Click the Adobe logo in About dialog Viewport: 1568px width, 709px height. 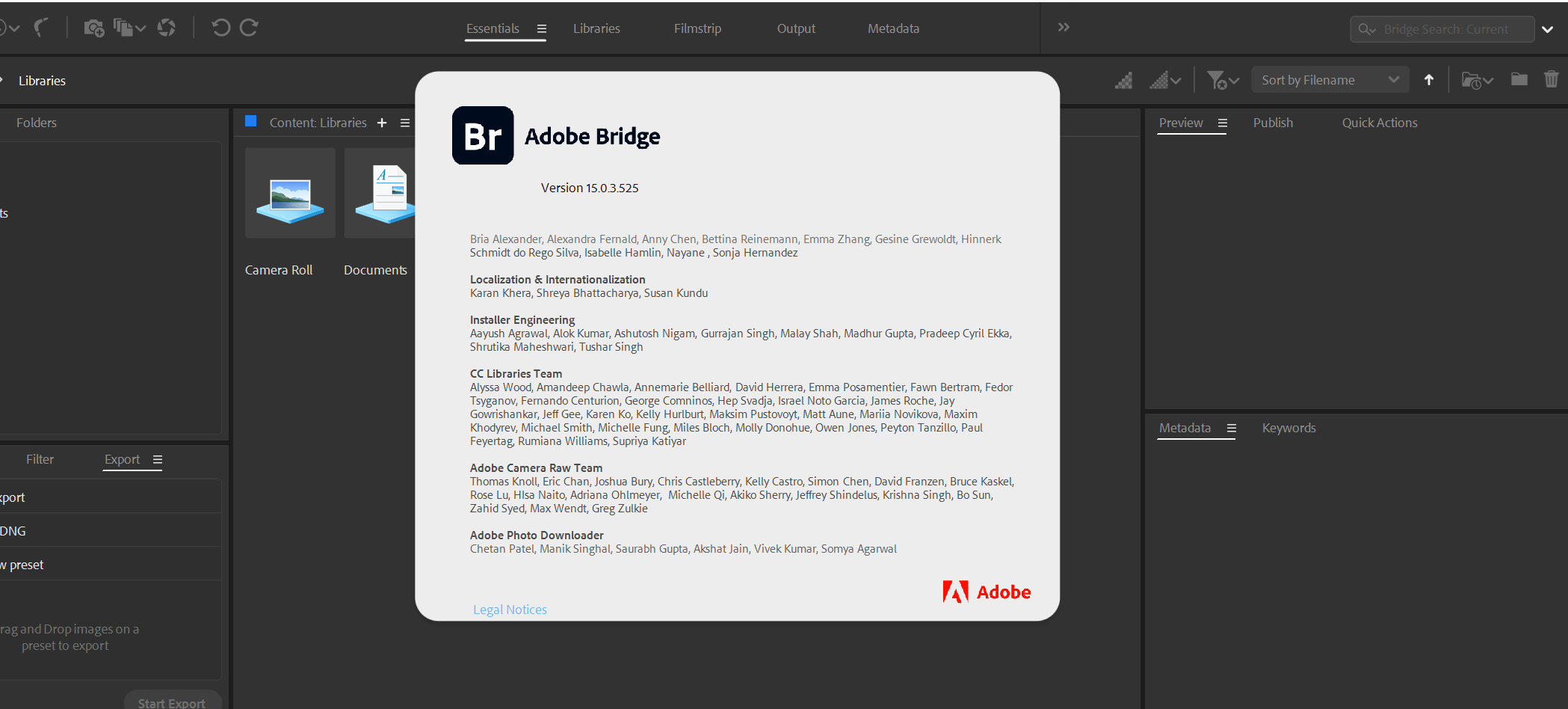tap(987, 592)
